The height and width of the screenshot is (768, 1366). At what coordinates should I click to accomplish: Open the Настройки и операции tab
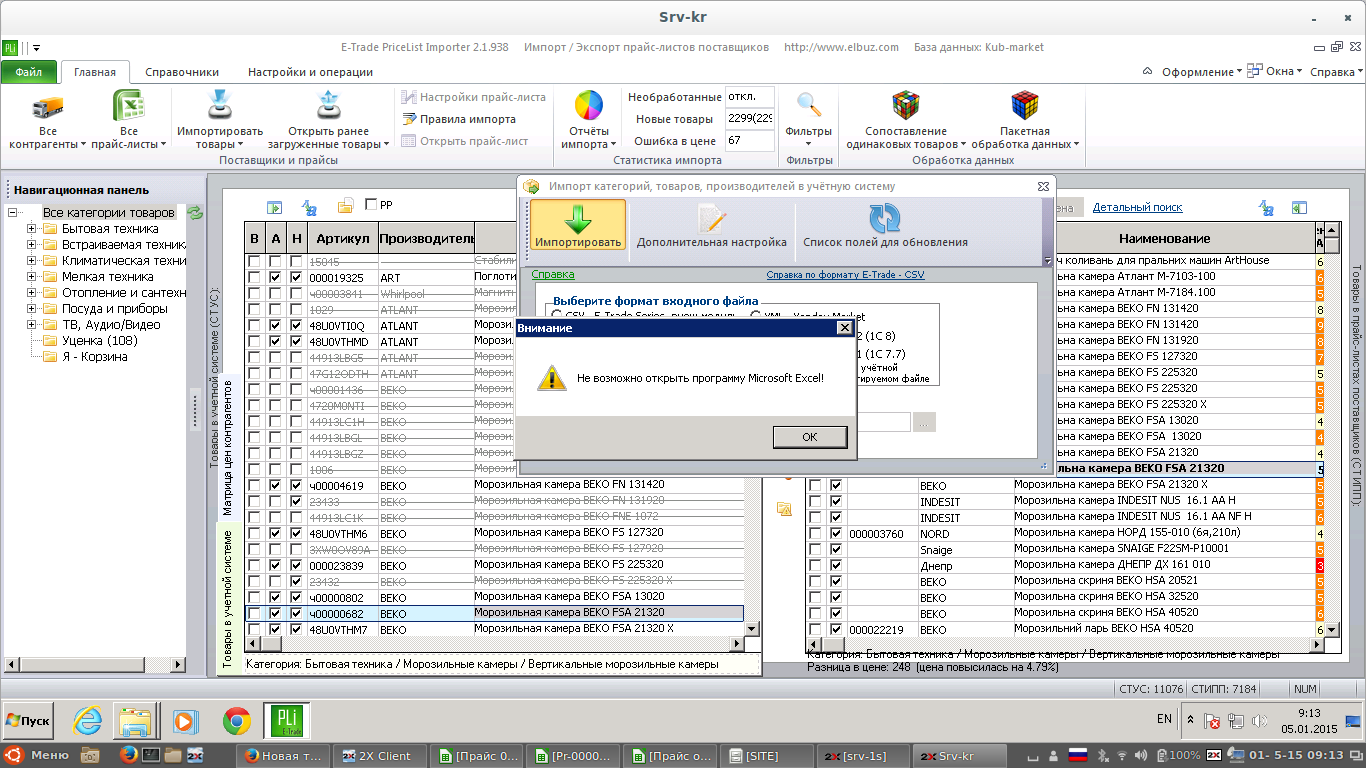(x=310, y=72)
